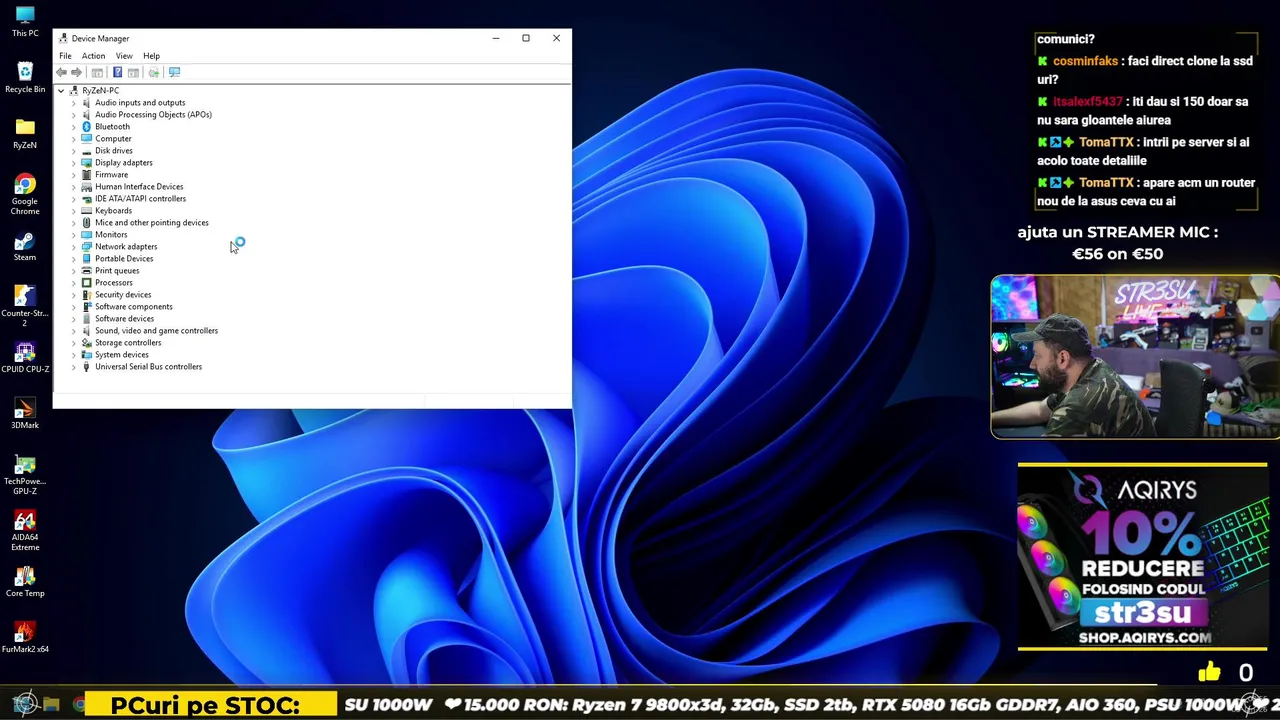Launch Google Chrome from desktop
The image size is (1280, 720).
pos(25,194)
